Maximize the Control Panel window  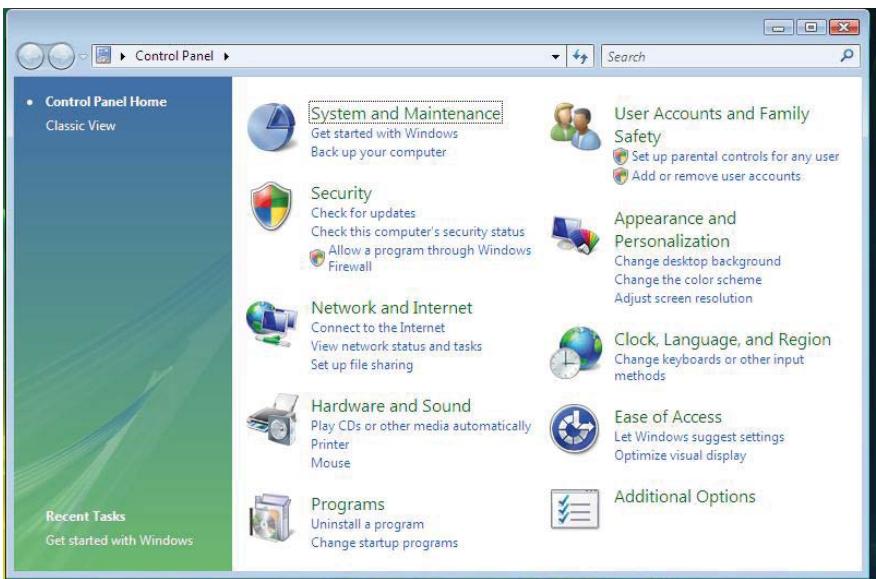[x=811, y=27]
